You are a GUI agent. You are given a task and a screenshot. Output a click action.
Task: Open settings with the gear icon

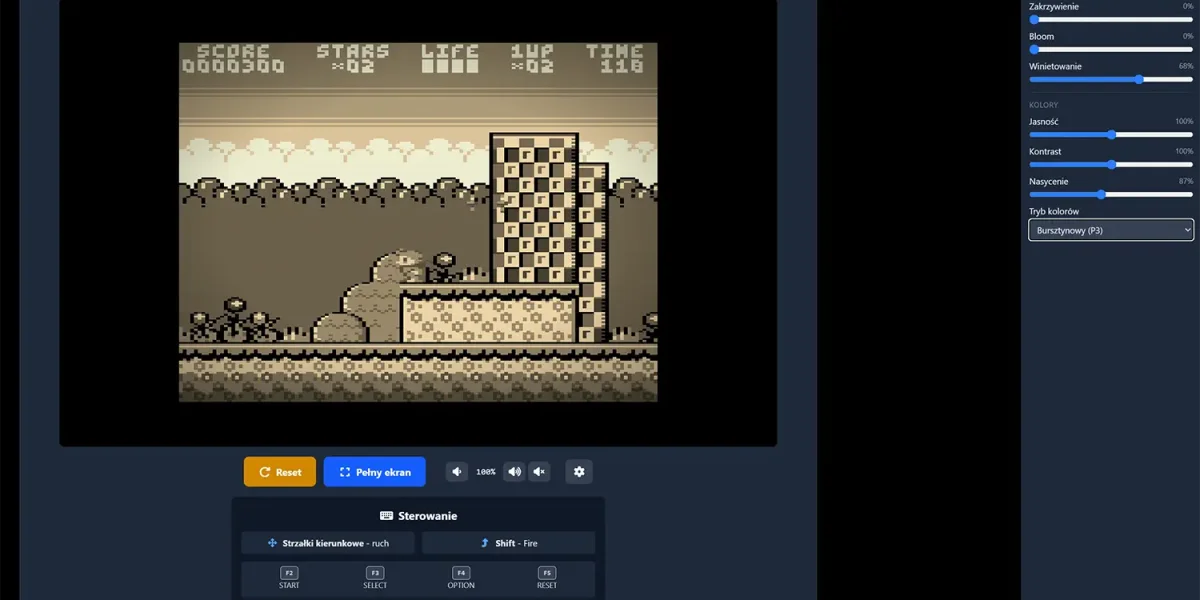click(579, 472)
